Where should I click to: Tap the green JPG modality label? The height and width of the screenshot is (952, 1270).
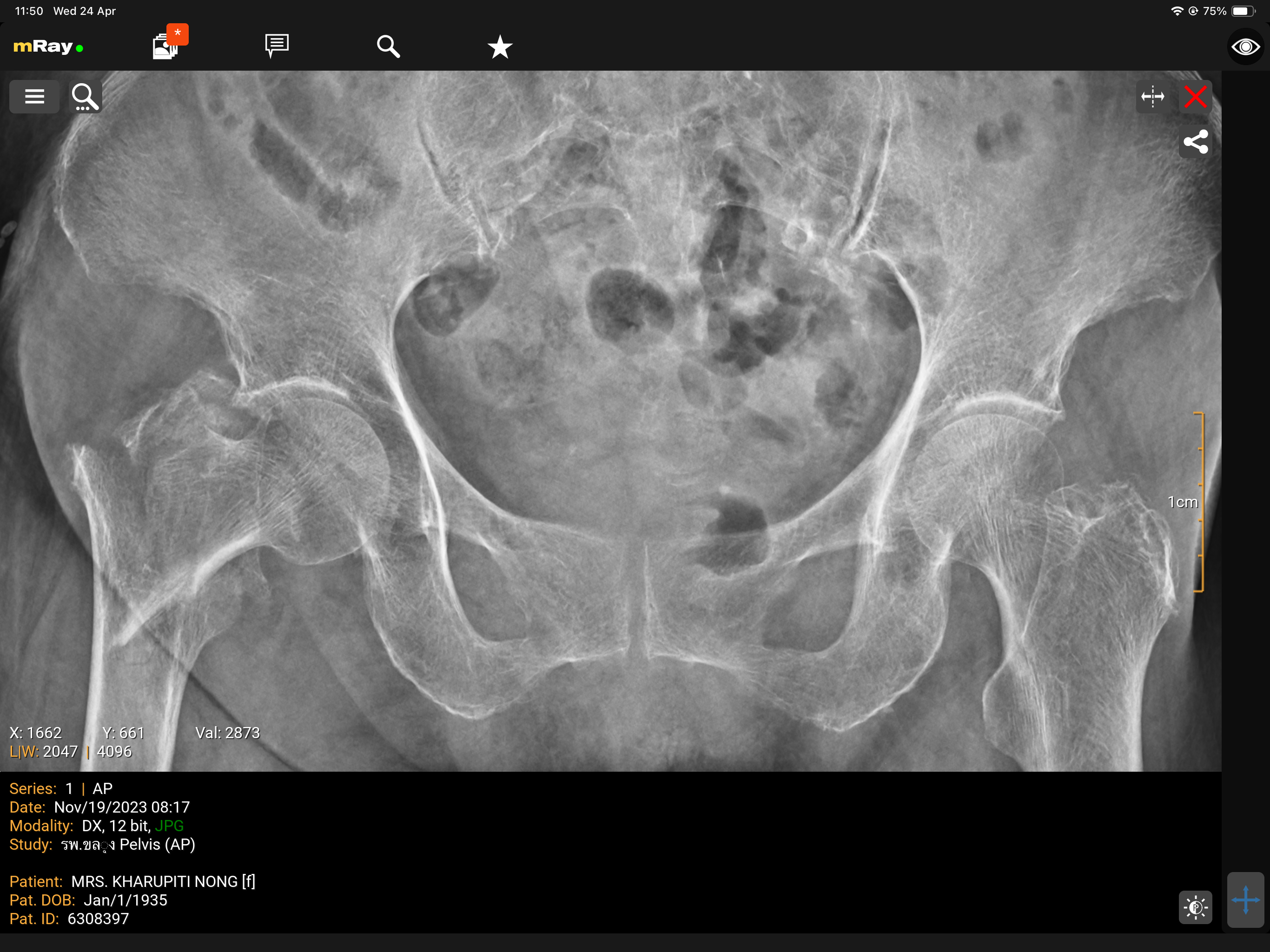(x=169, y=826)
